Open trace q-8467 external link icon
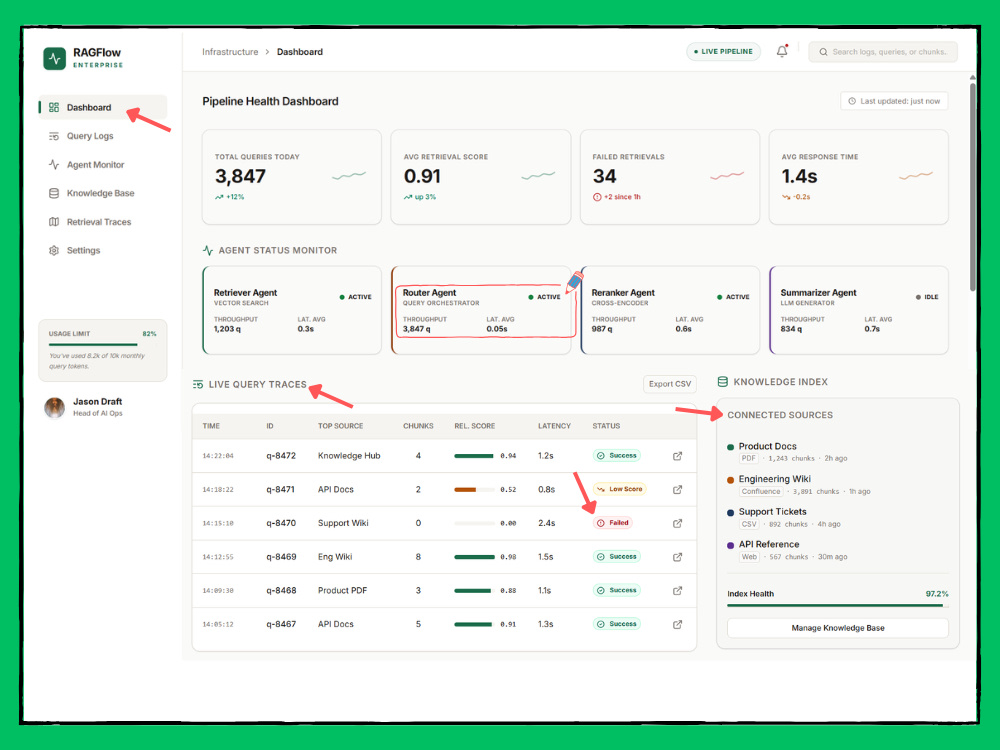This screenshot has height=750, width=1000. pos(677,624)
